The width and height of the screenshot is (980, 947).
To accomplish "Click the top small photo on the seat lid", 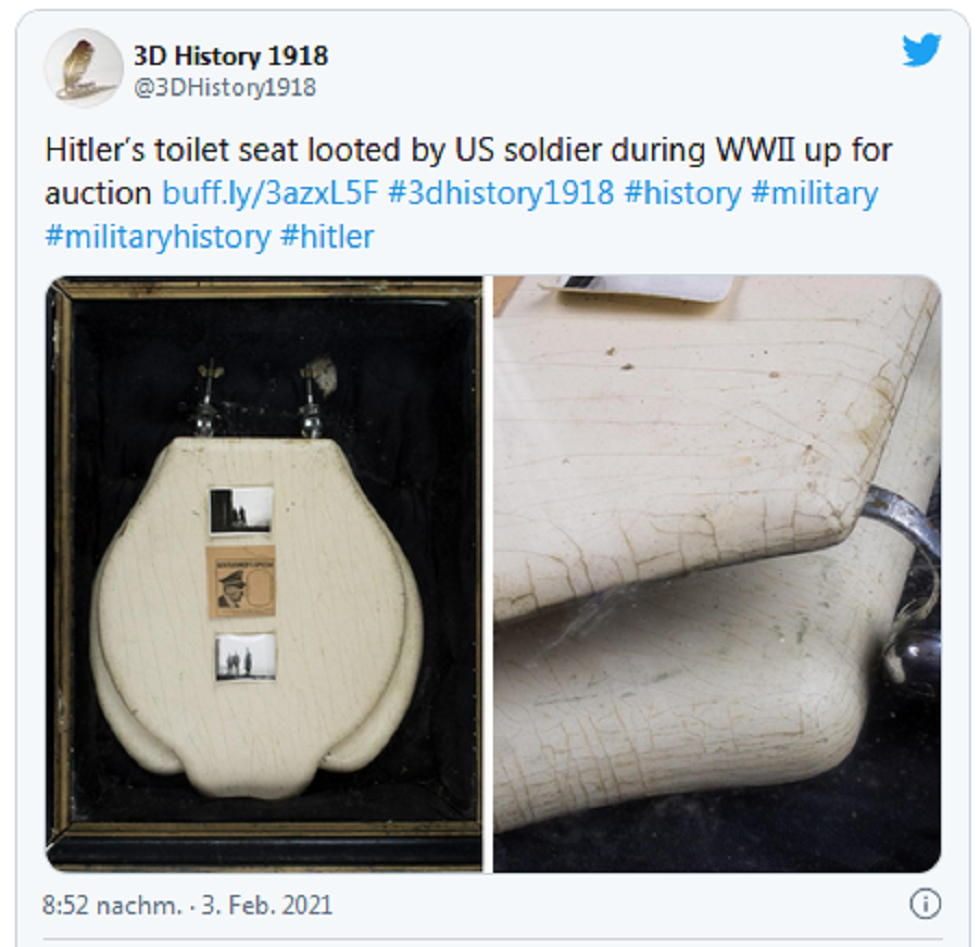I will click(x=241, y=511).
